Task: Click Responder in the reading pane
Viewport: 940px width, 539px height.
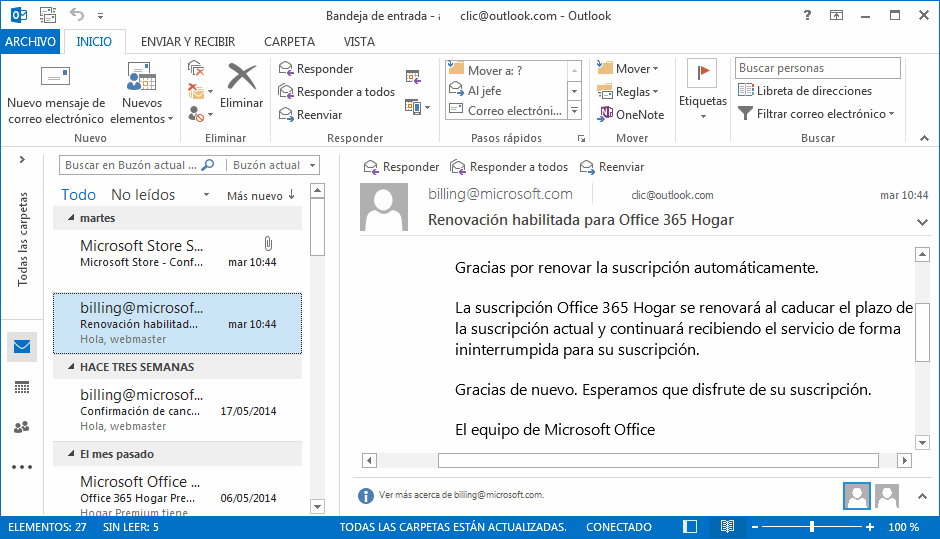Action: [x=401, y=167]
